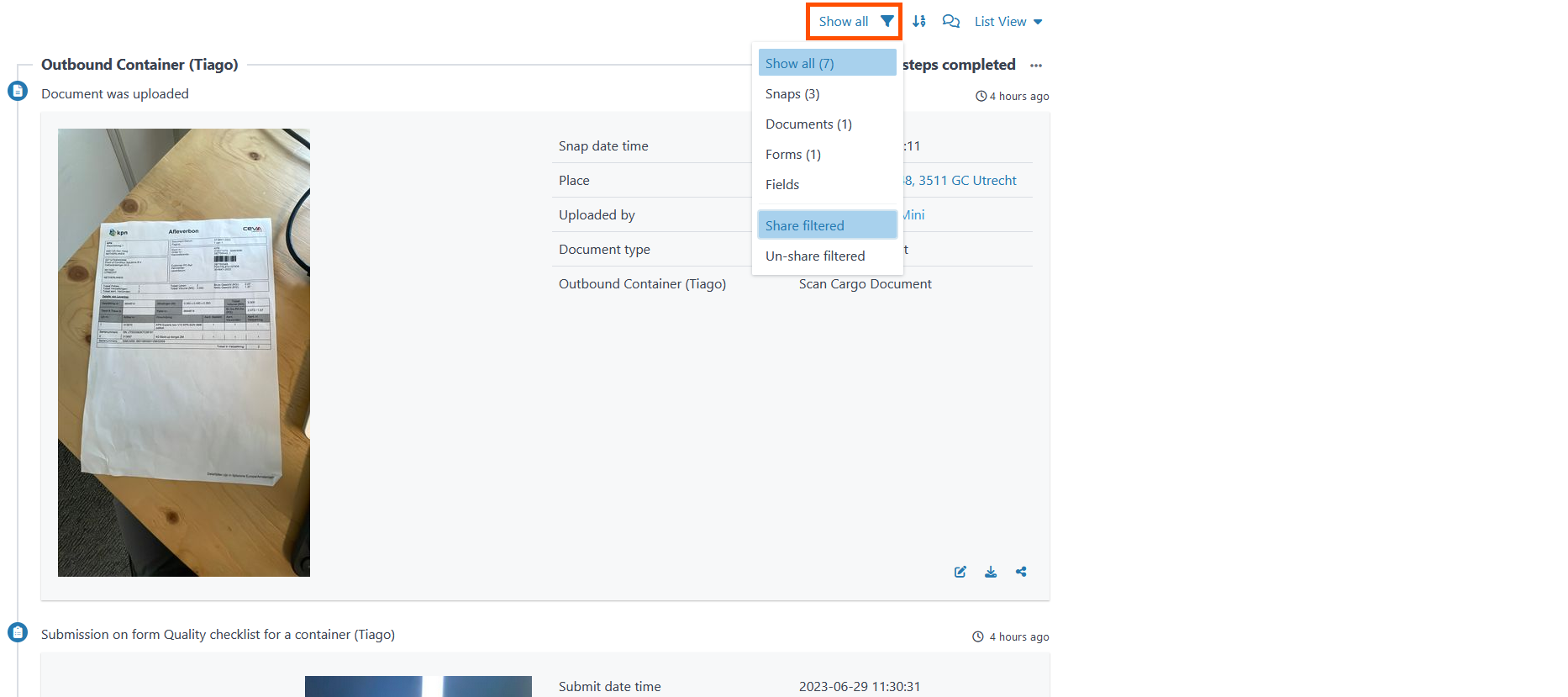
Task: Click the Submit date time label
Action: [x=610, y=686]
